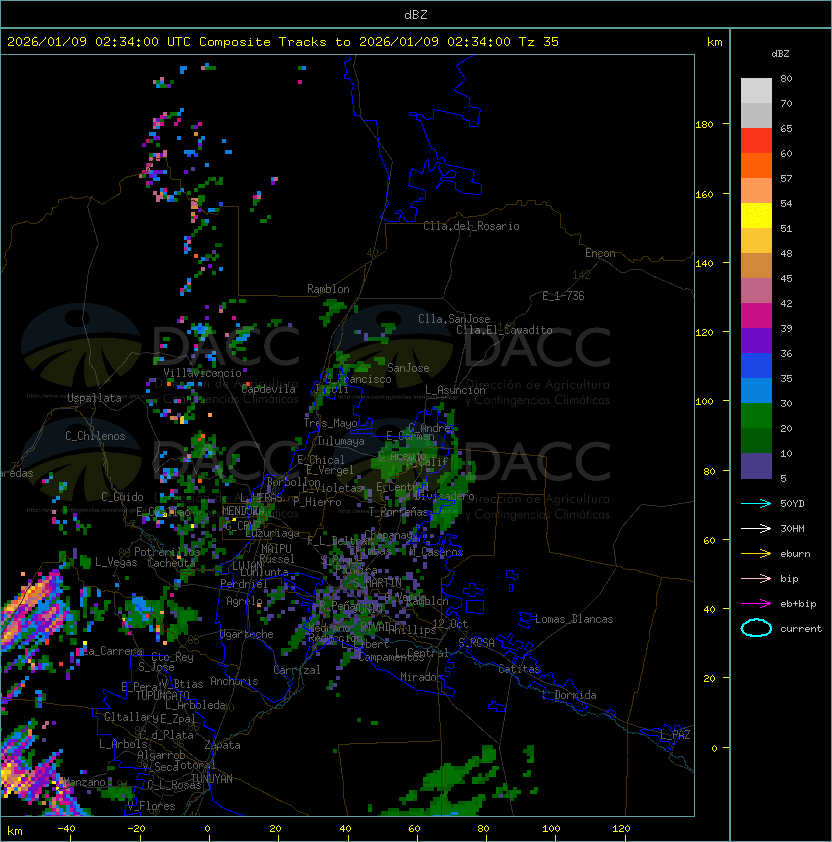Pick the red 60–65 dBZ legend swatch
Image resolution: width=832 pixels, height=842 pixels.
click(x=756, y=141)
